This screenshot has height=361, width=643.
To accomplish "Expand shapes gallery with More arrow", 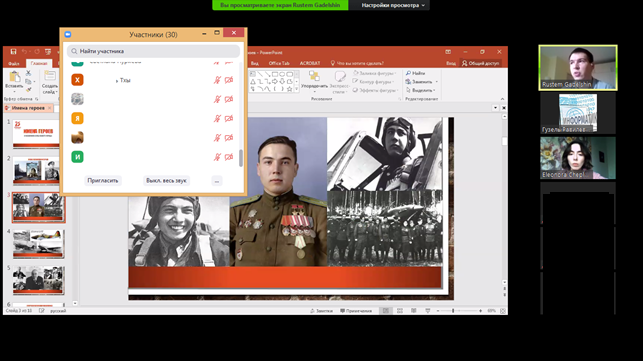I will point(296,89).
